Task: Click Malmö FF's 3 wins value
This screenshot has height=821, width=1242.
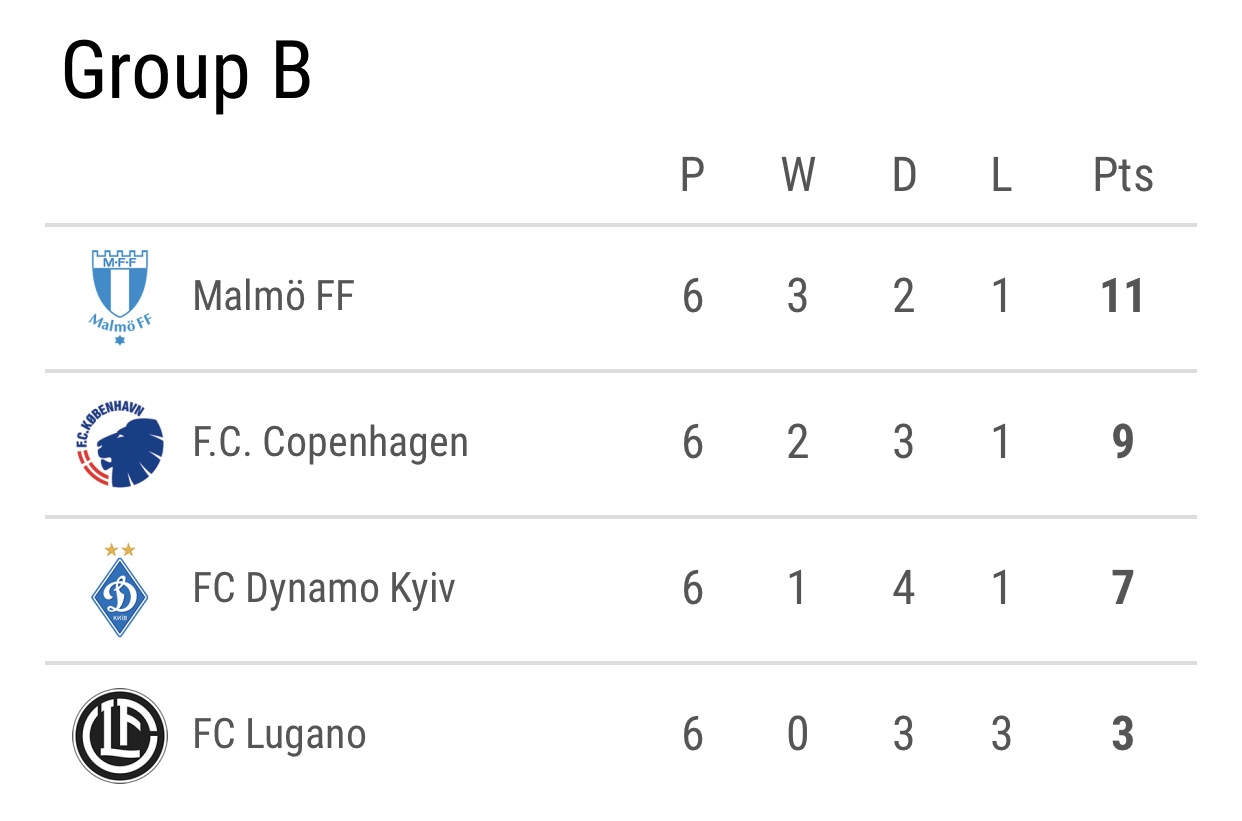Action: point(797,297)
